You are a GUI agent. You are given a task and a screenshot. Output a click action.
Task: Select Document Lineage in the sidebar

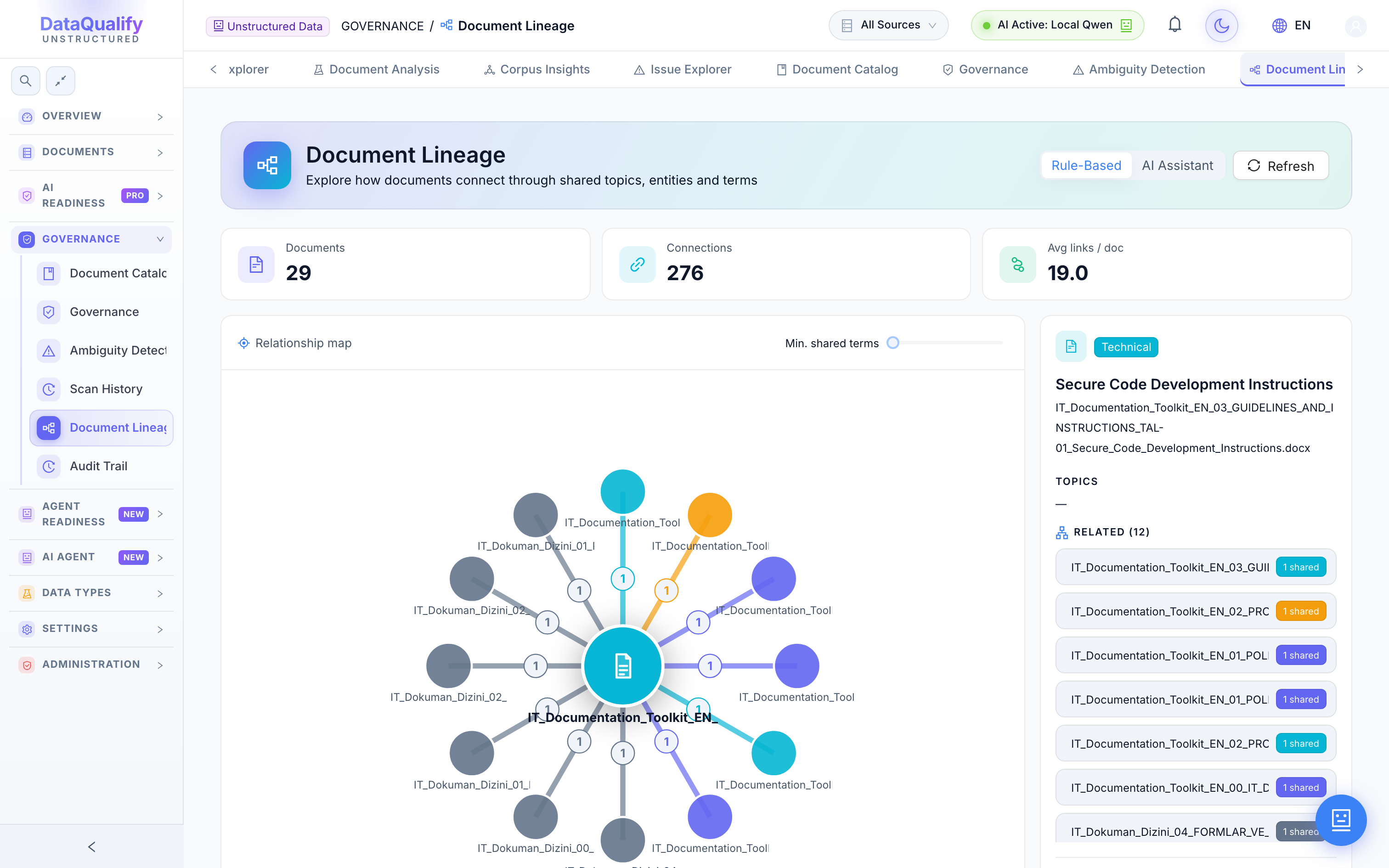[x=102, y=428]
